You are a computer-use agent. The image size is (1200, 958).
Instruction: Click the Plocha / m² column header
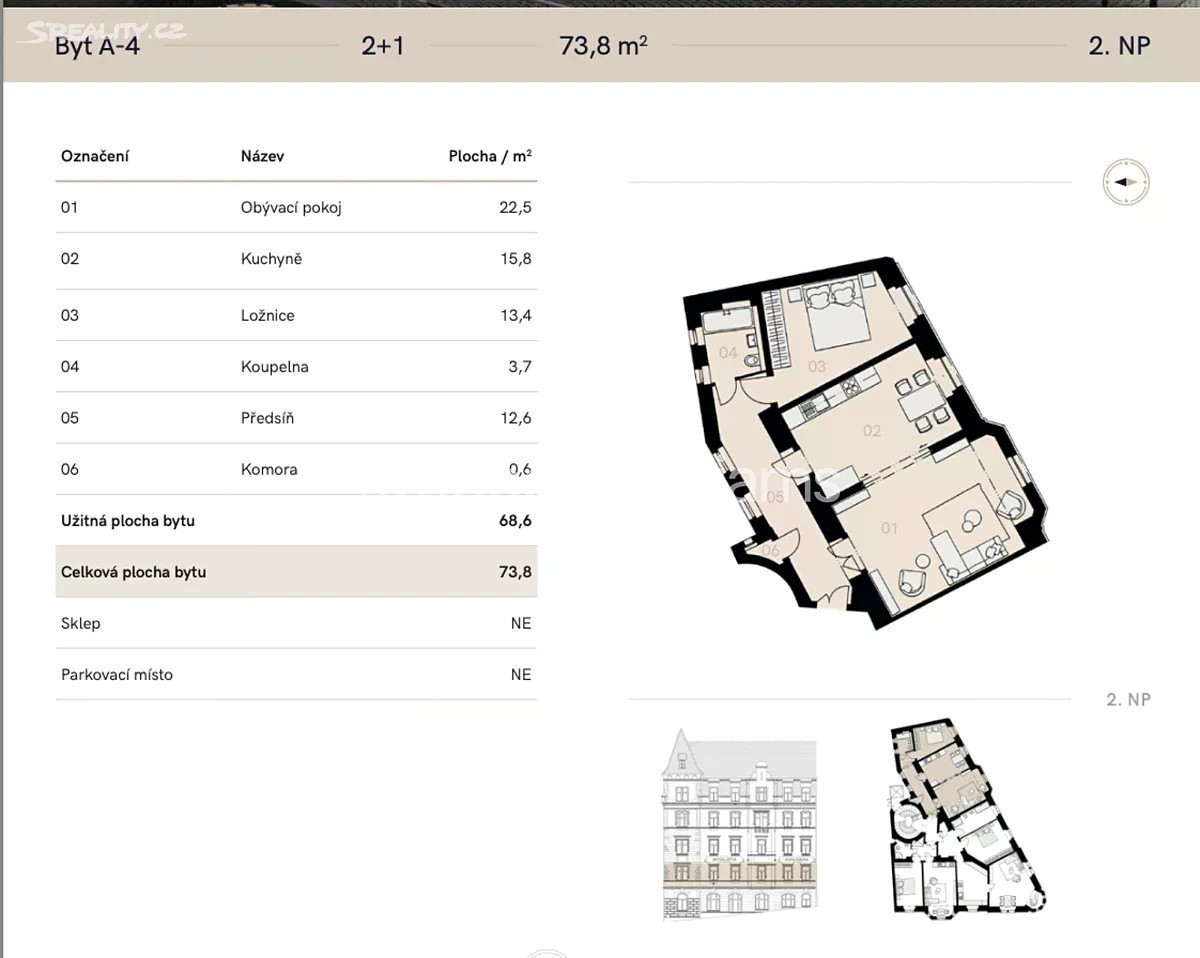click(x=489, y=156)
